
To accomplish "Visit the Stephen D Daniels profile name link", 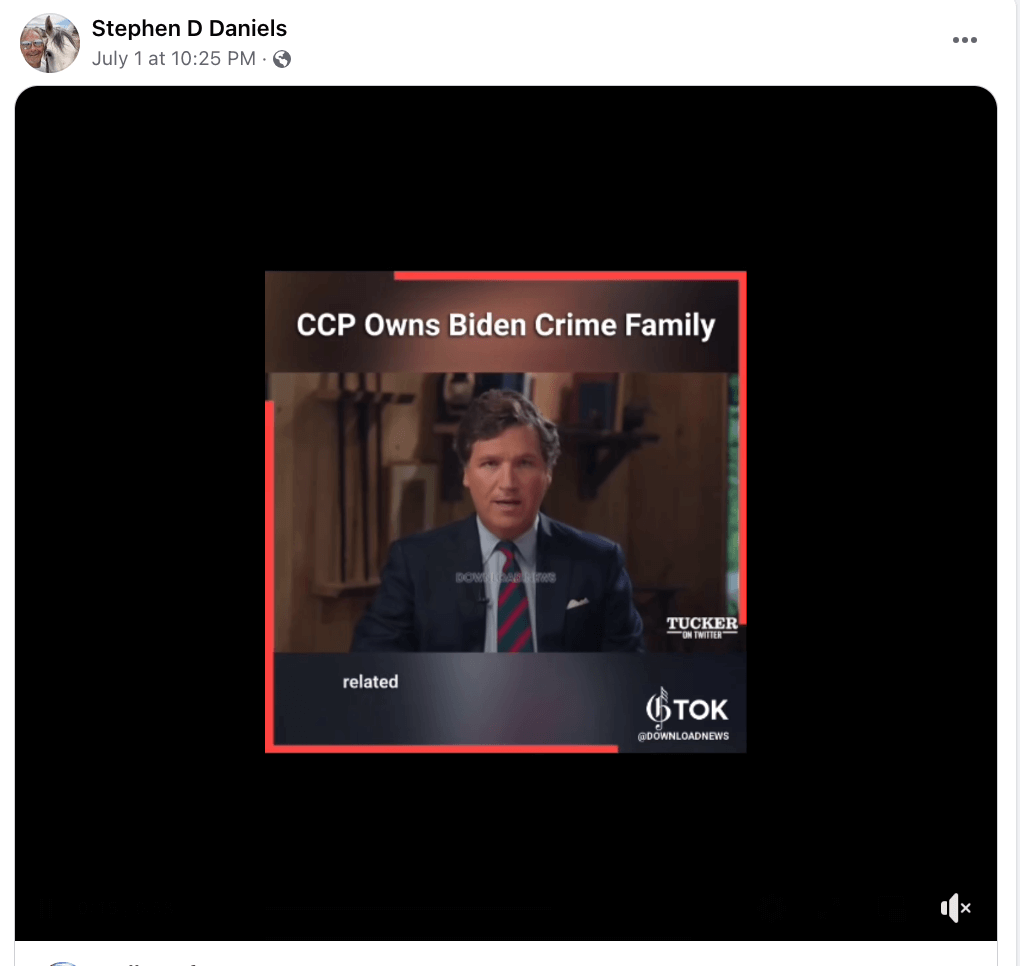I will (189, 28).
